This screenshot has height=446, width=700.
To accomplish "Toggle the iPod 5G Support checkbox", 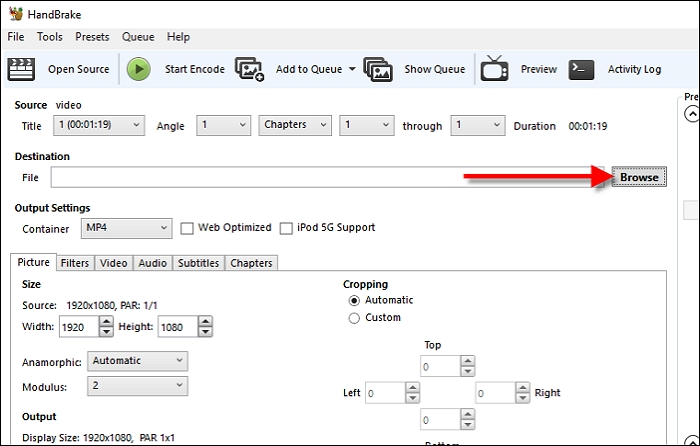I will (x=286, y=228).
